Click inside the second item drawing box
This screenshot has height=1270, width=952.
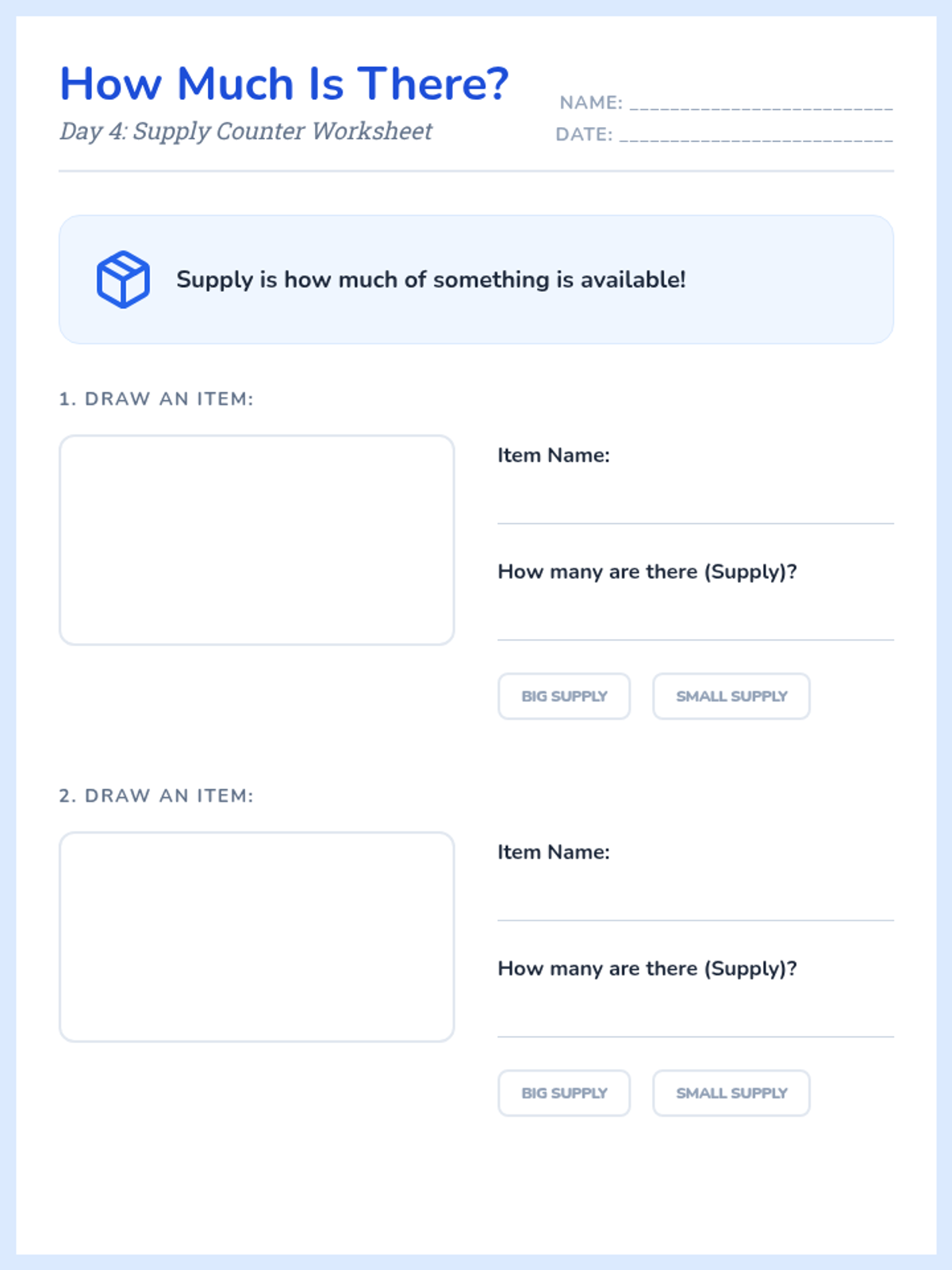pyautogui.click(x=256, y=937)
